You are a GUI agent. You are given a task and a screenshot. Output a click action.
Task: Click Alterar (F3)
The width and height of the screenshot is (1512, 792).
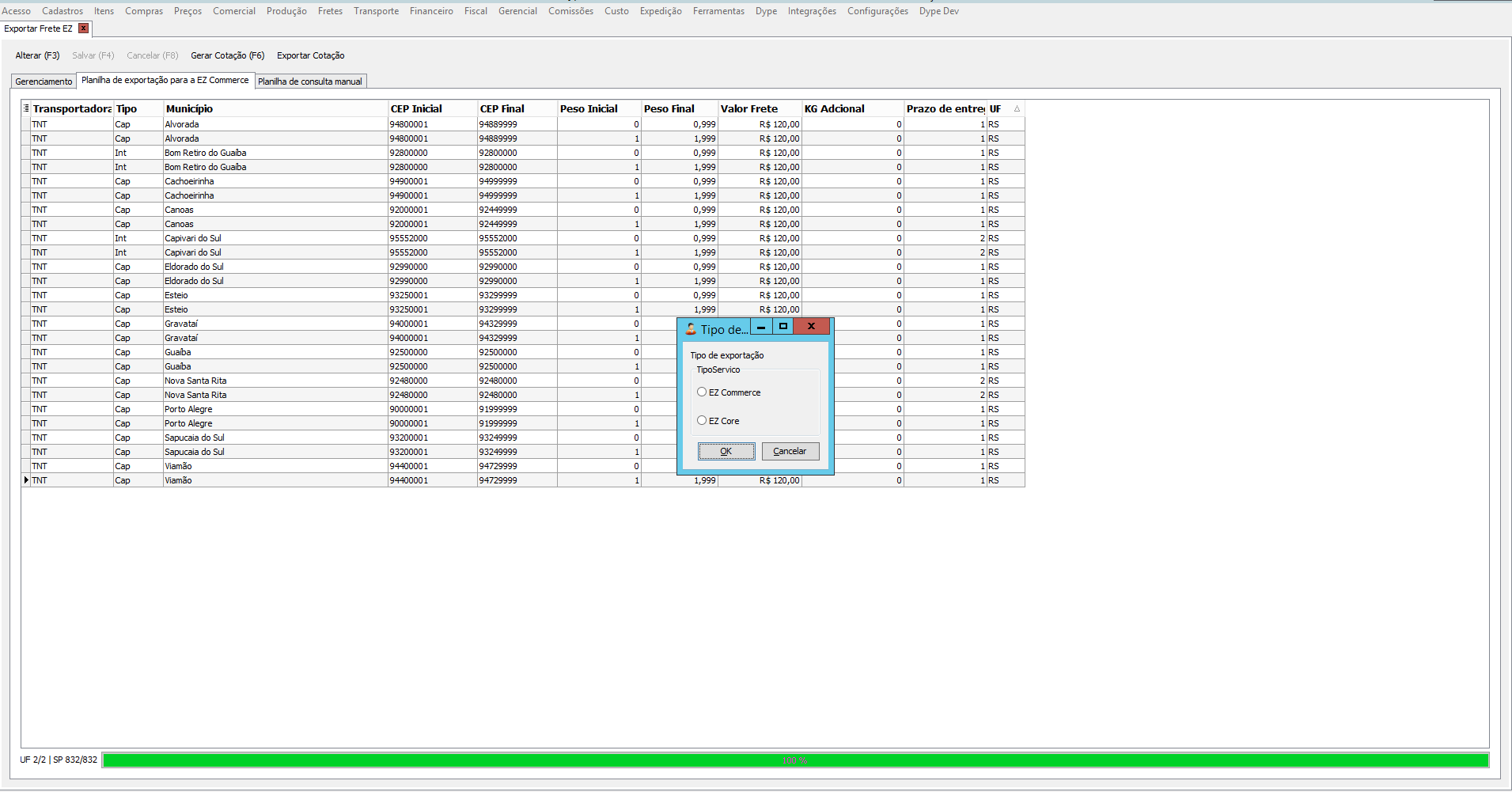click(37, 55)
